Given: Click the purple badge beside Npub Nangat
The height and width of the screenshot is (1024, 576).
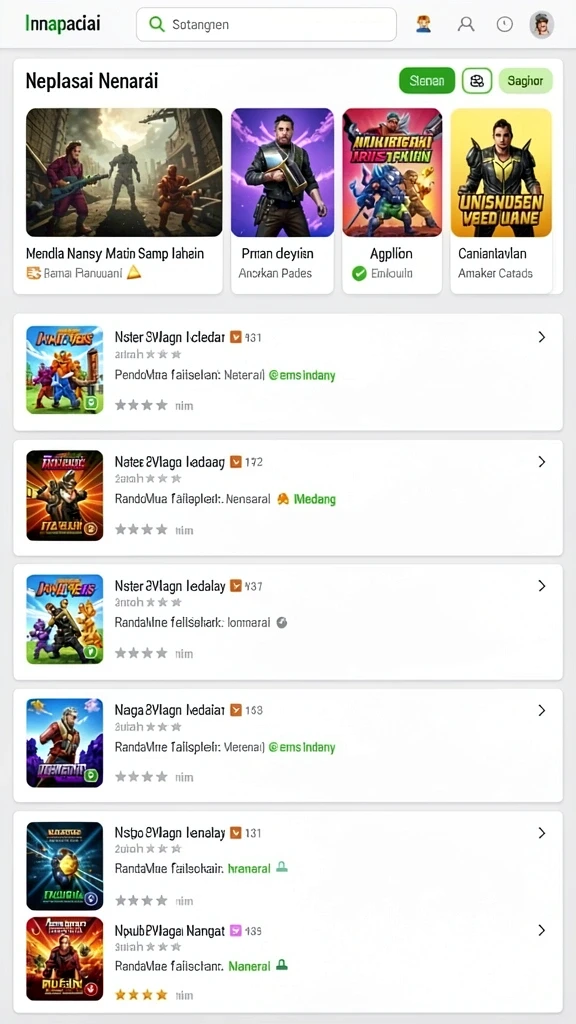Looking at the screenshot, I should [x=236, y=931].
